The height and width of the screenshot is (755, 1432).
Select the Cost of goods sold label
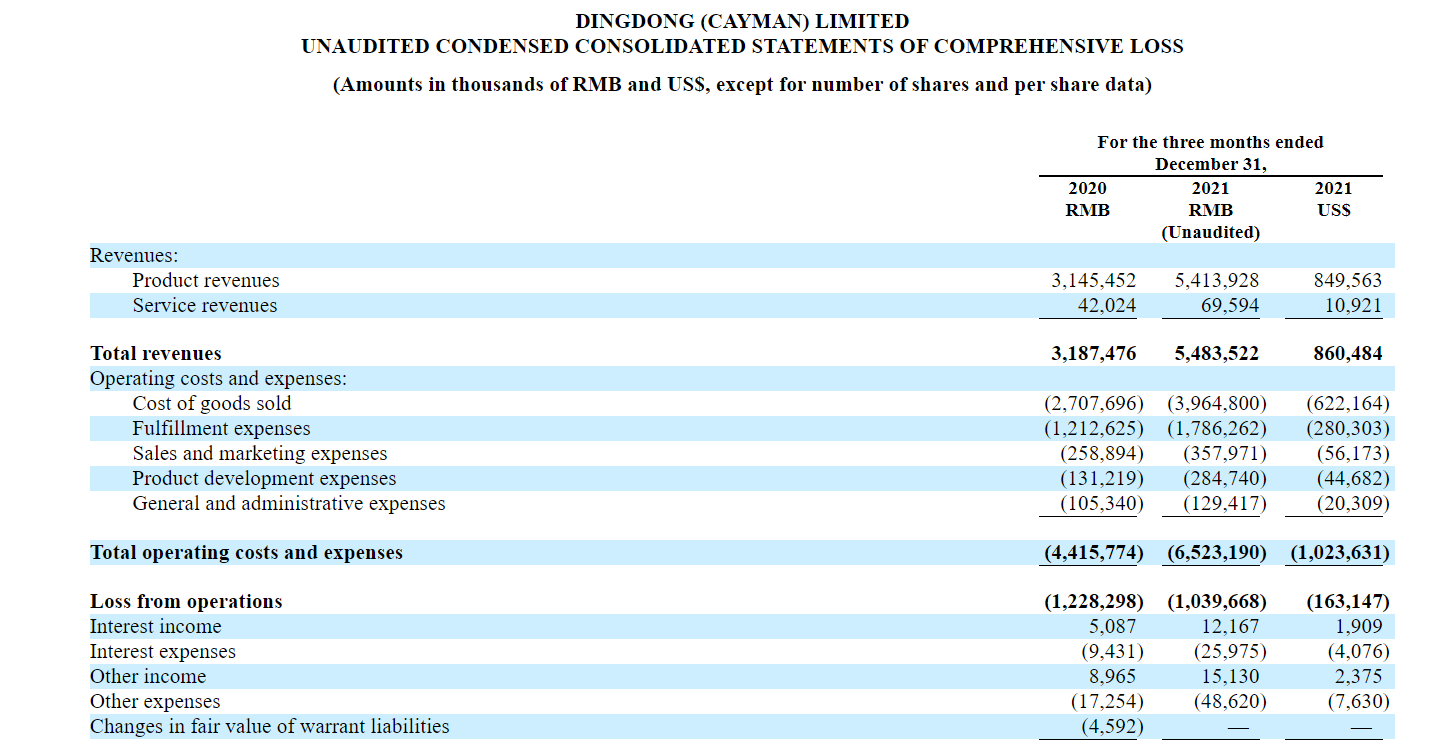coord(212,404)
